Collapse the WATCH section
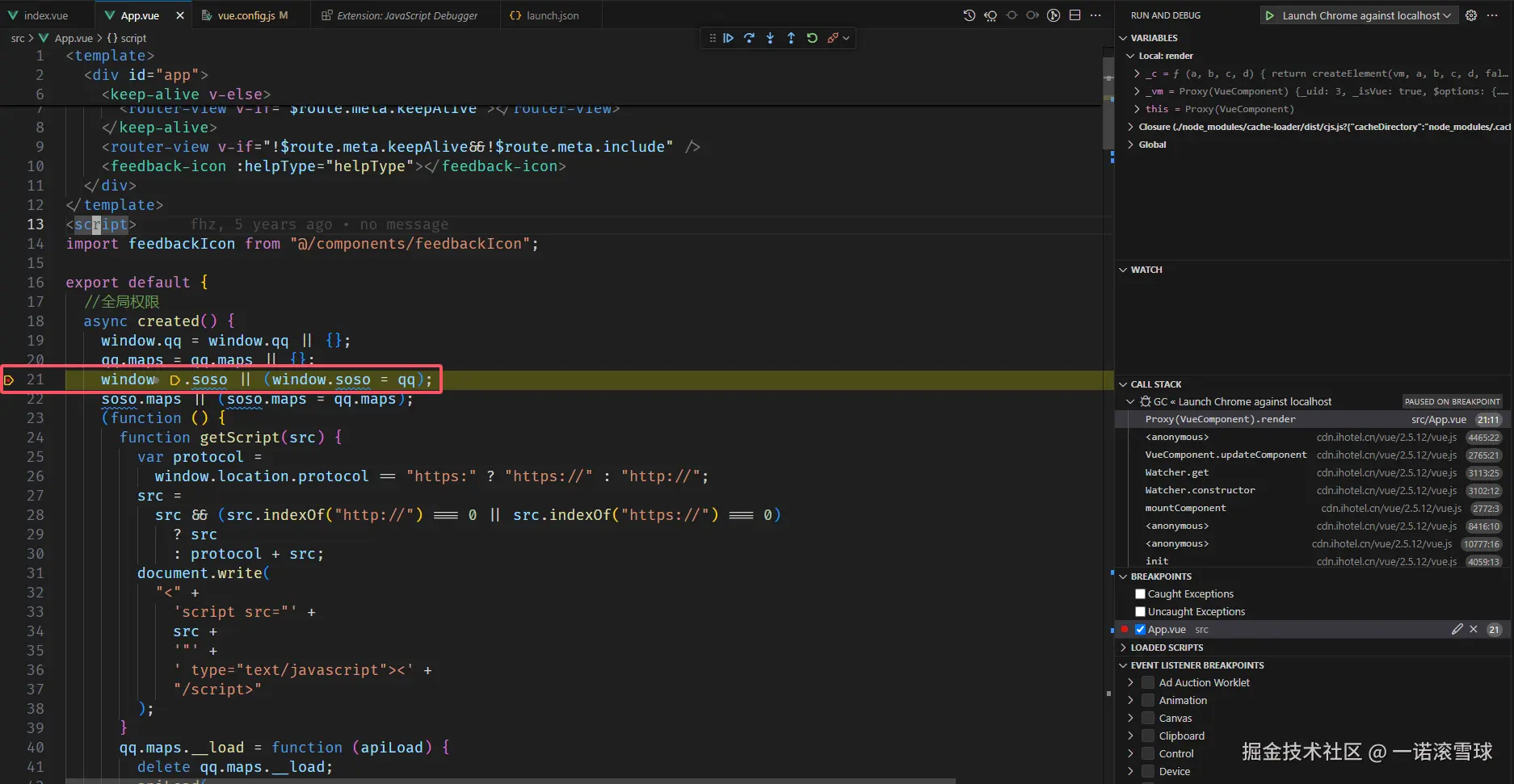Screen dimensions: 1514x784 point(1123,270)
